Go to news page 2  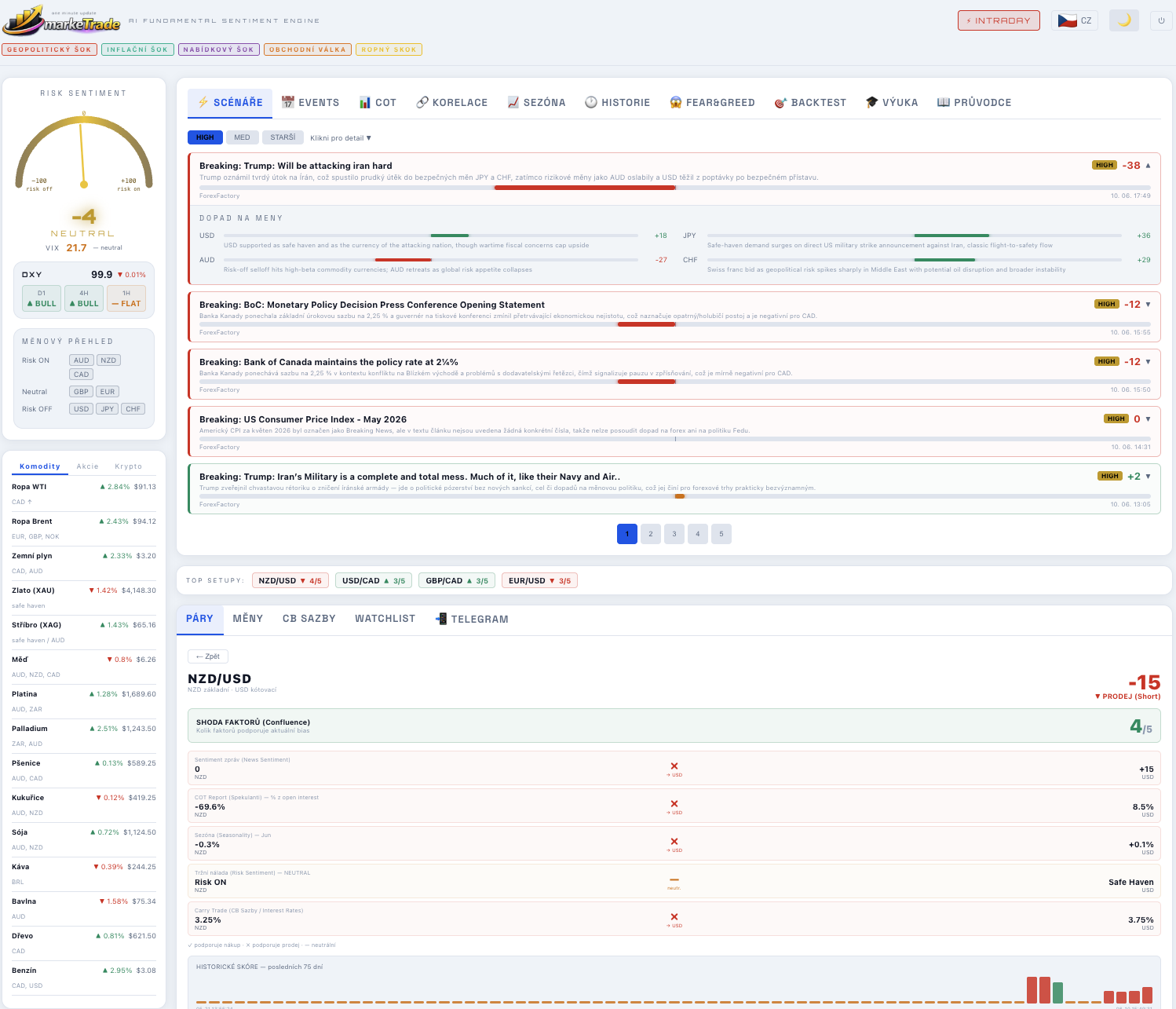click(651, 534)
